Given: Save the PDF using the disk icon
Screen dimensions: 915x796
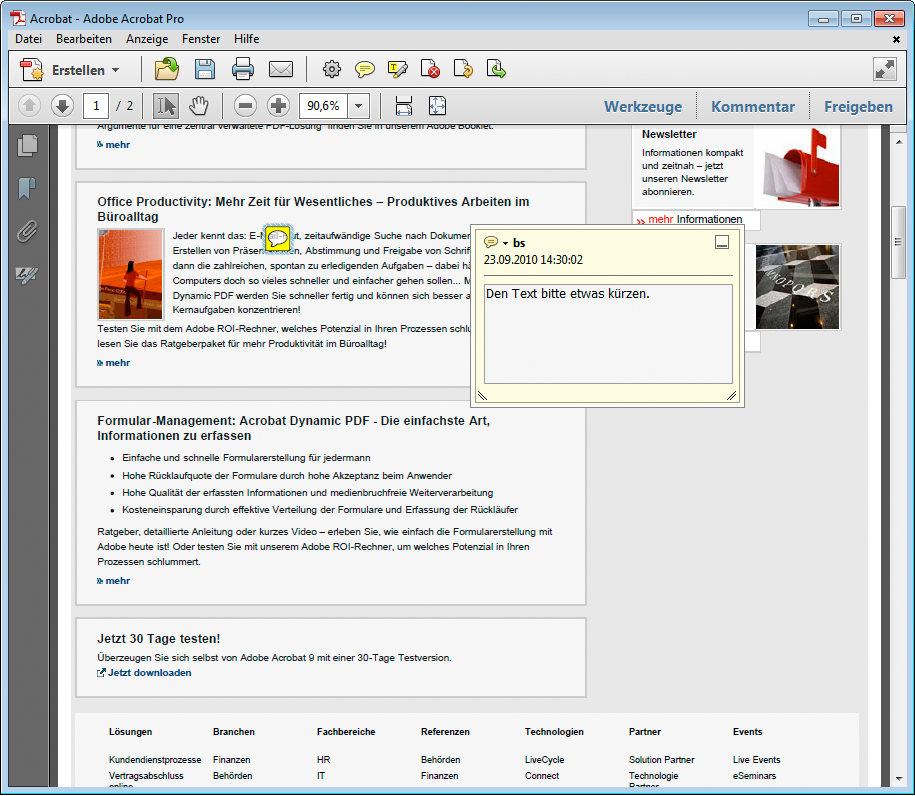Looking at the screenshot, I should [x=206, y=69].
